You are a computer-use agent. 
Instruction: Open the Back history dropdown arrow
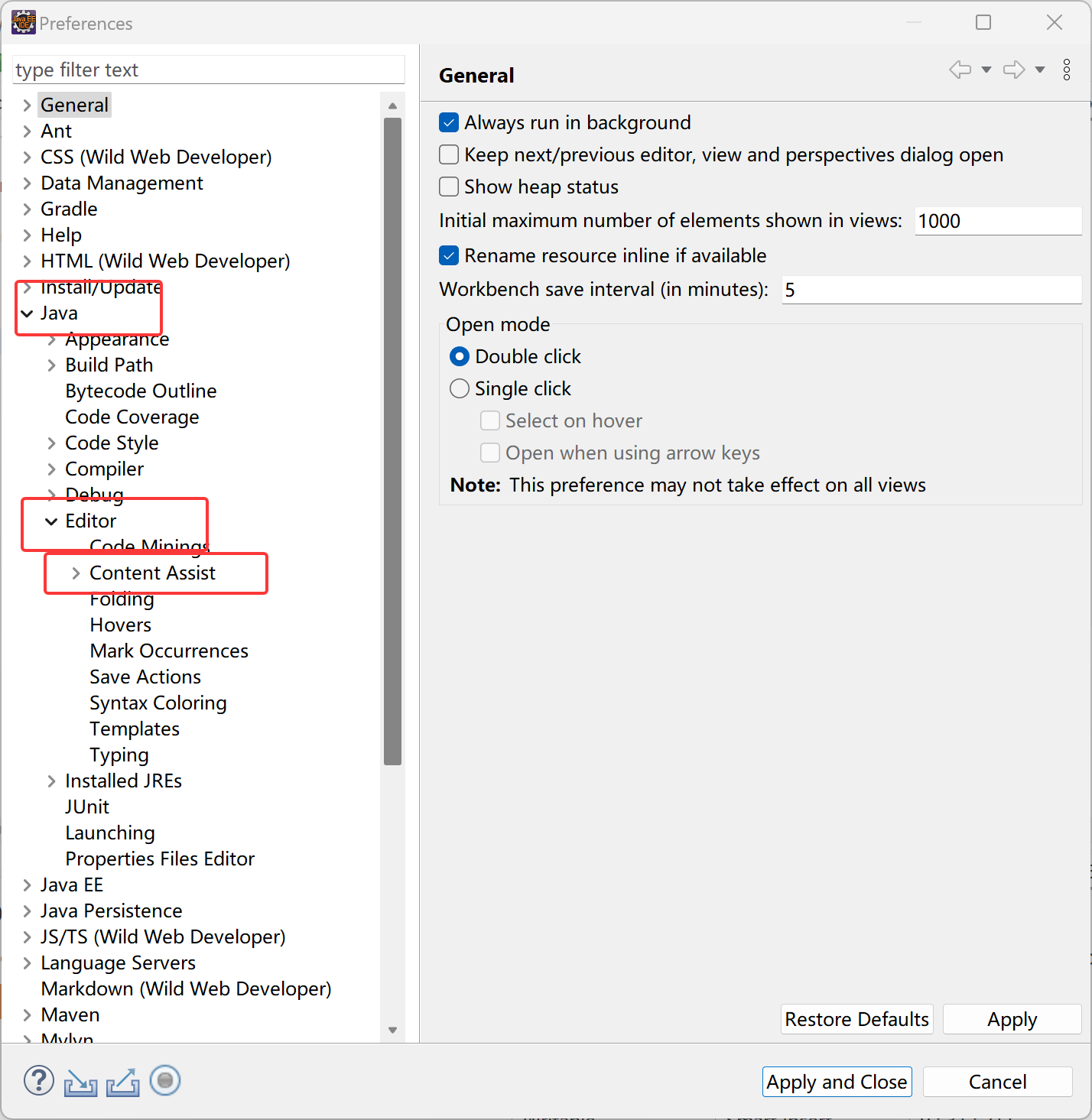[986, 70]
